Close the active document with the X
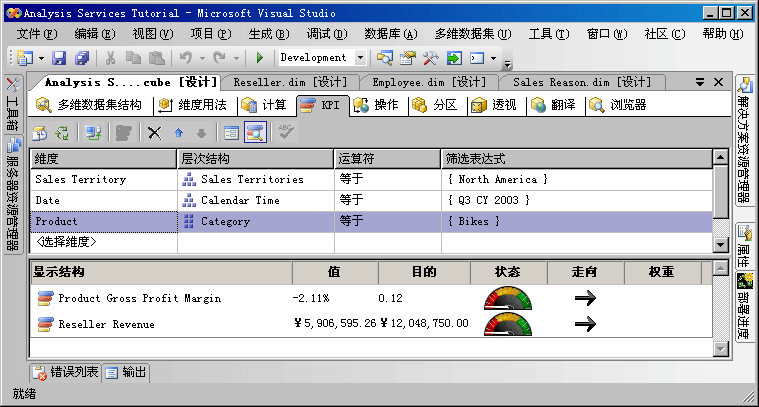The height and width of the screenshot is (407, 759). (x=719, y=82)
